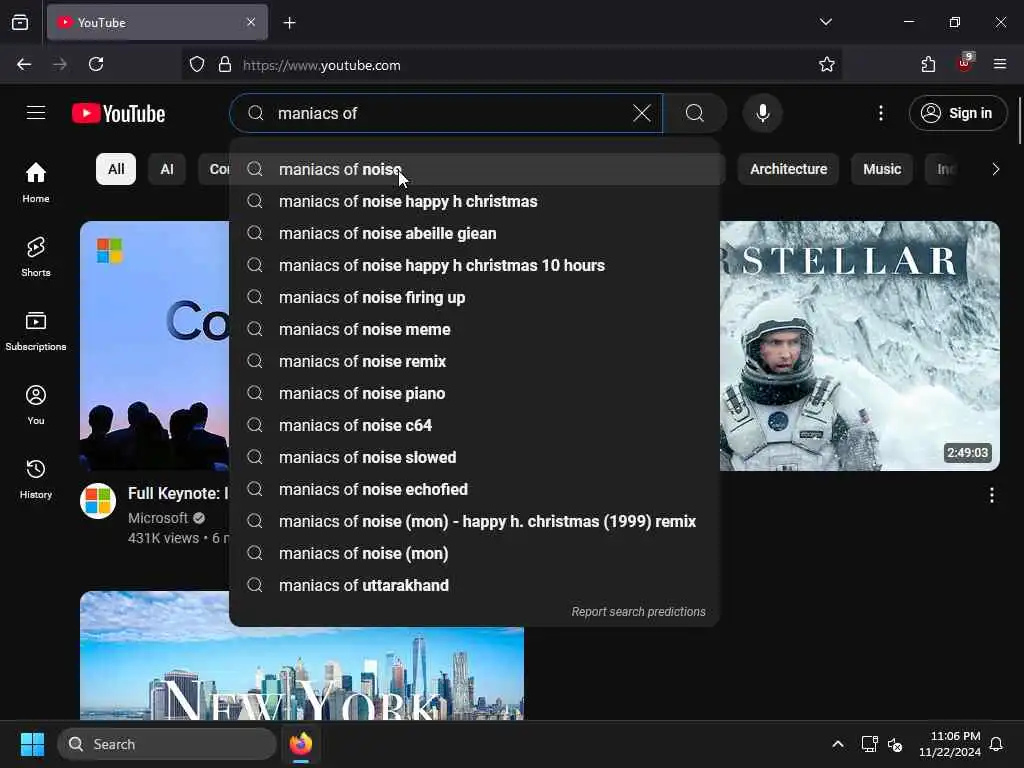Choose 'happy h. christmas (1999) remix' suggestion
1024x768 pixels.
click(x=475, y=521)
